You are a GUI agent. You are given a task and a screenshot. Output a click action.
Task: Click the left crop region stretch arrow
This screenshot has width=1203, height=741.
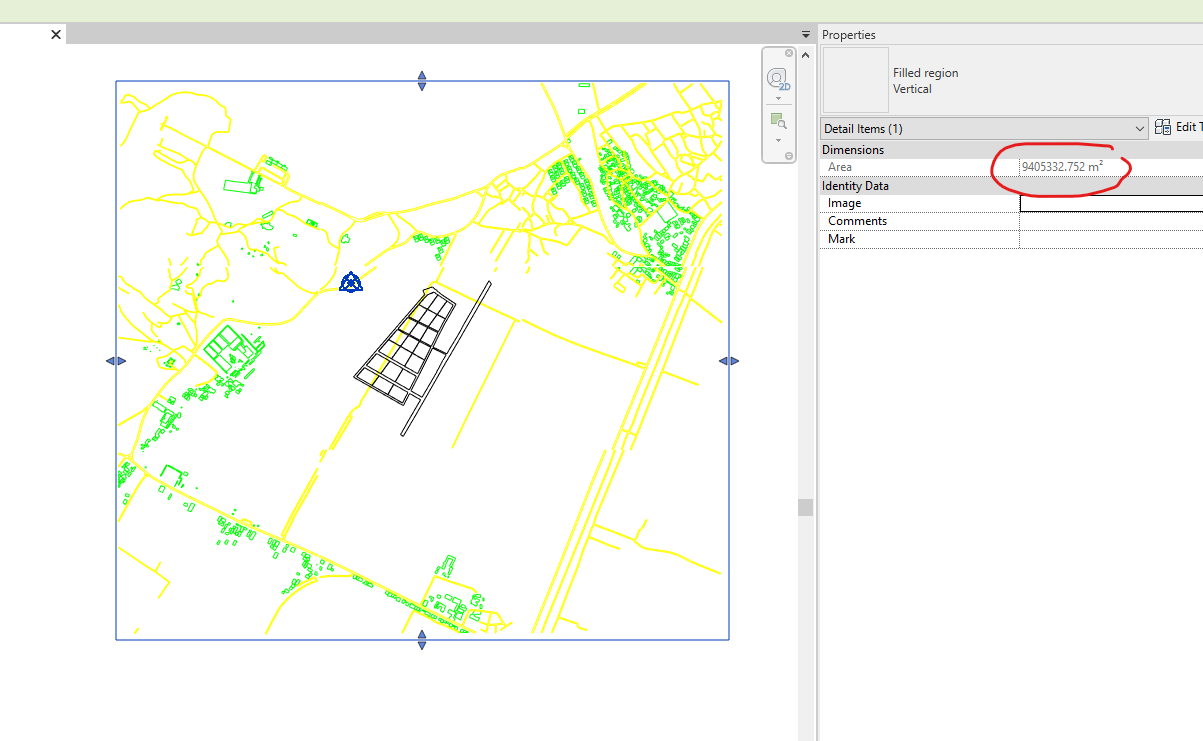coord(117,361)
